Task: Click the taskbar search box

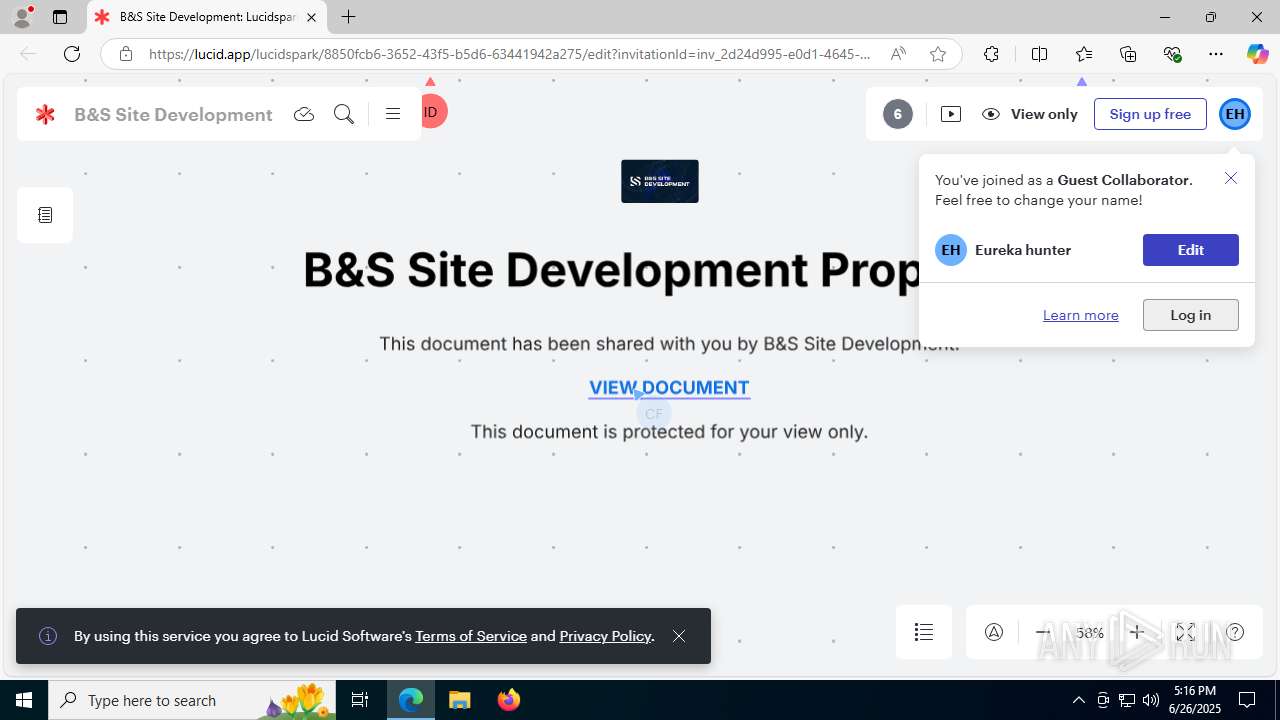Action: coord(192,700)
